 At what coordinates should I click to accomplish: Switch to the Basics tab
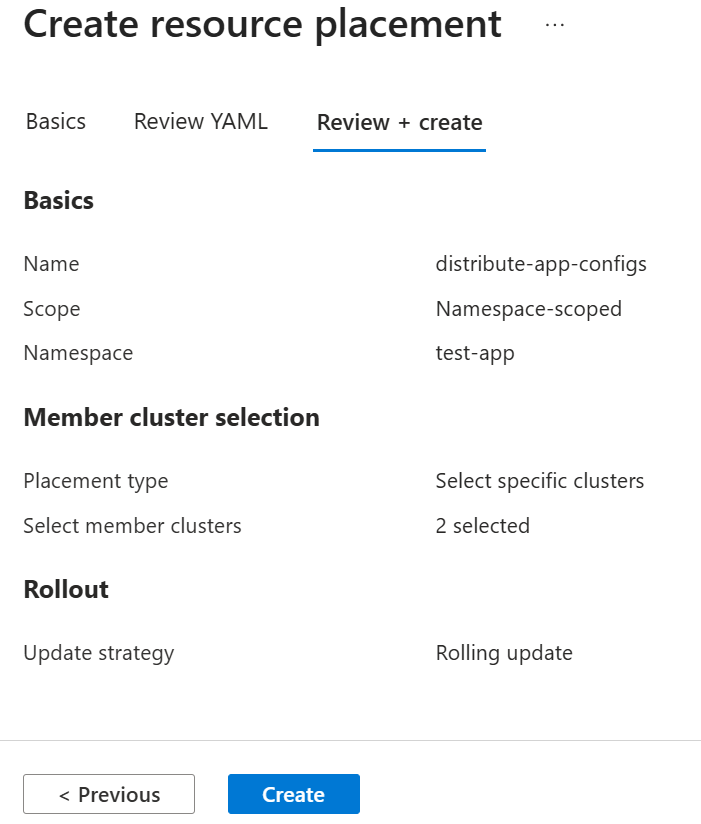tap(56, 122)
